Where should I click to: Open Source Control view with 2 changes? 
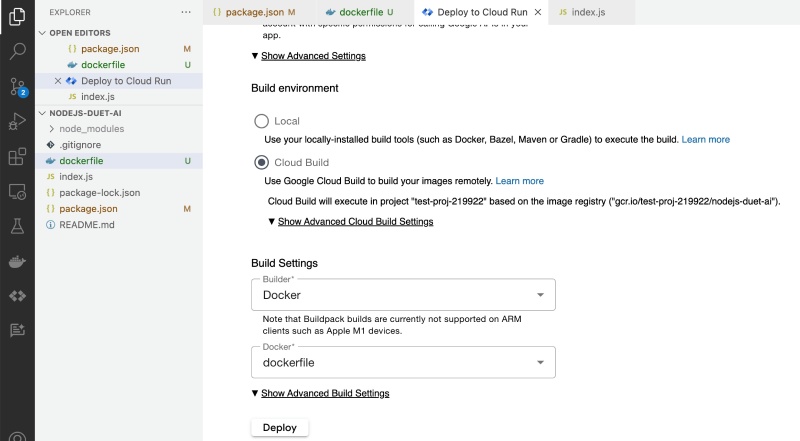point(17,87)
